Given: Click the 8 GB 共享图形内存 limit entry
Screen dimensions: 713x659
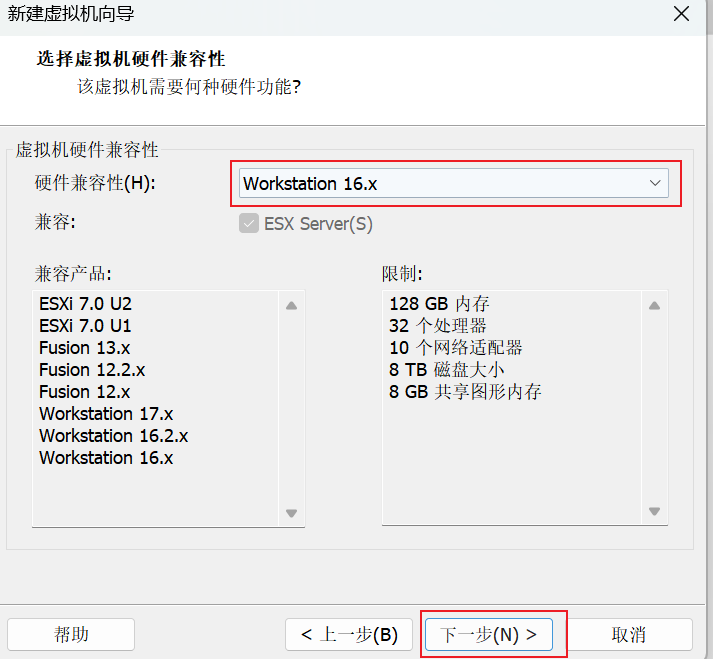Looking at the screenshot, I should point(465,392).
